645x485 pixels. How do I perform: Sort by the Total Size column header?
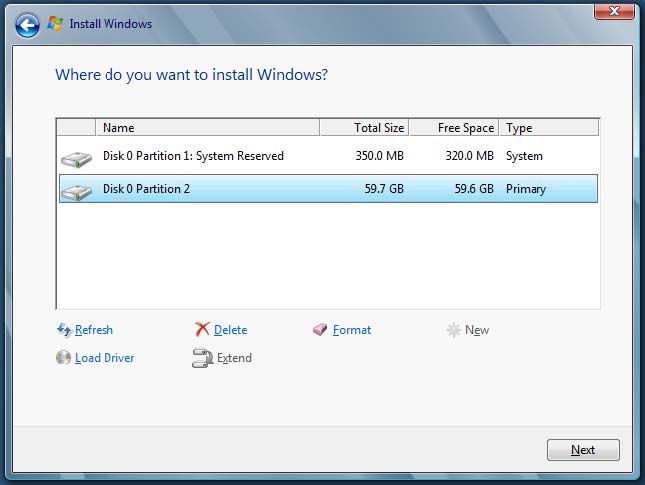click(x=364, y=128)
